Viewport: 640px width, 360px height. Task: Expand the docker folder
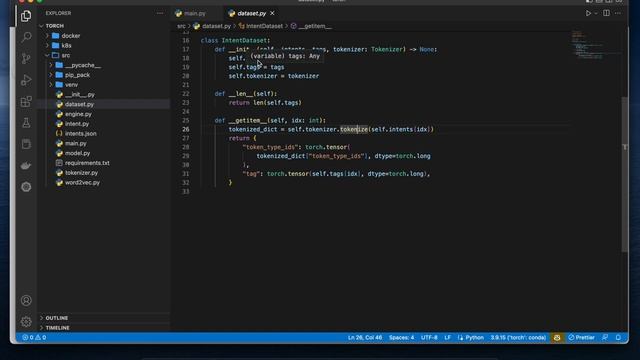click(71, 36)
